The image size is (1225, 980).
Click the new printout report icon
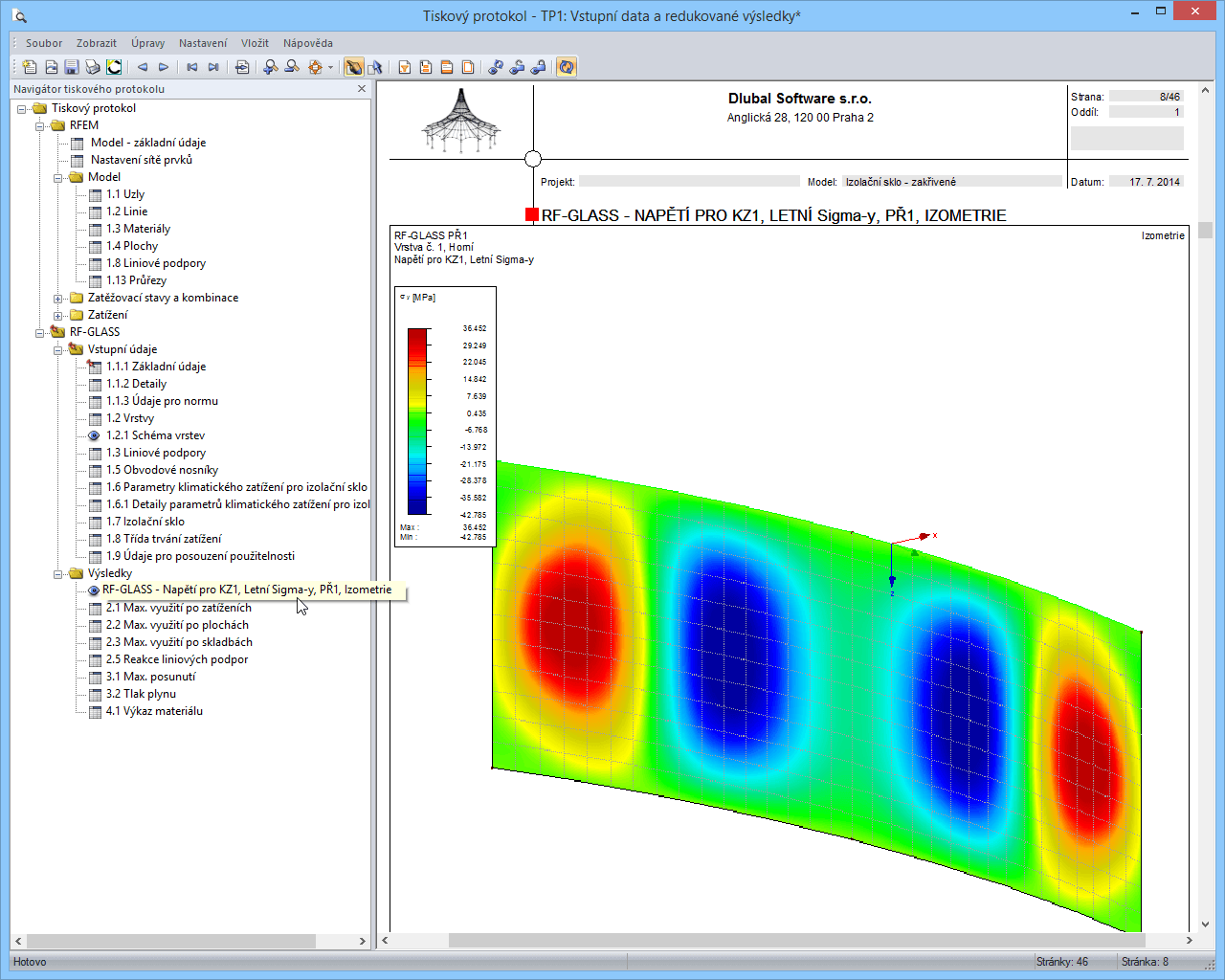[30, 67]
